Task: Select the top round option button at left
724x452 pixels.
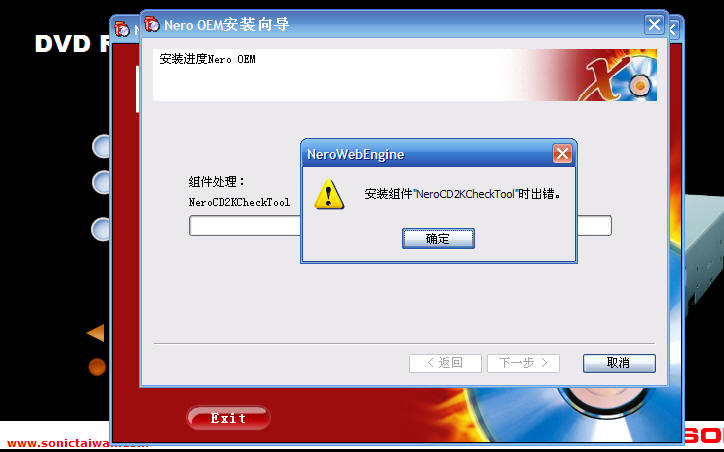Action: 102,146
